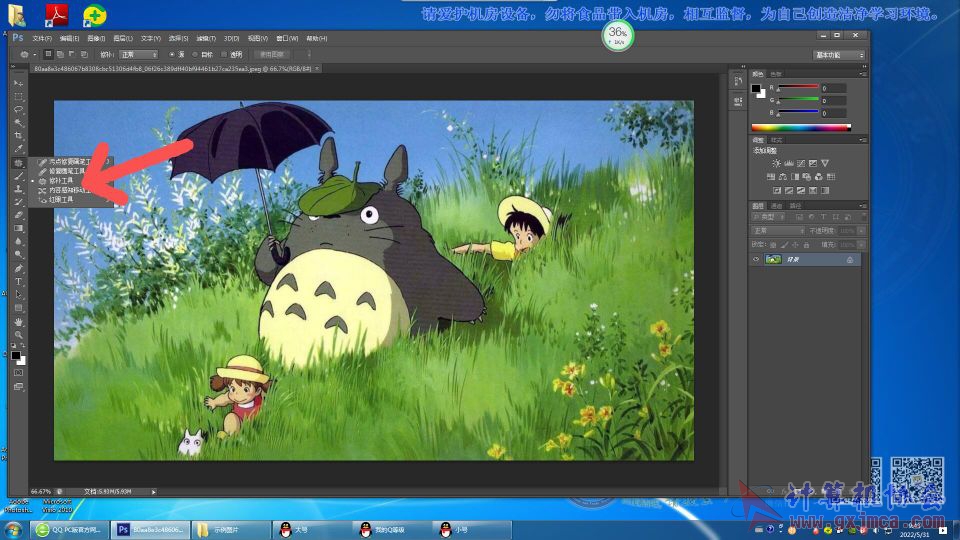Open the tool preset picker arrow
960x540 pixels.
[x=35, y=54]
